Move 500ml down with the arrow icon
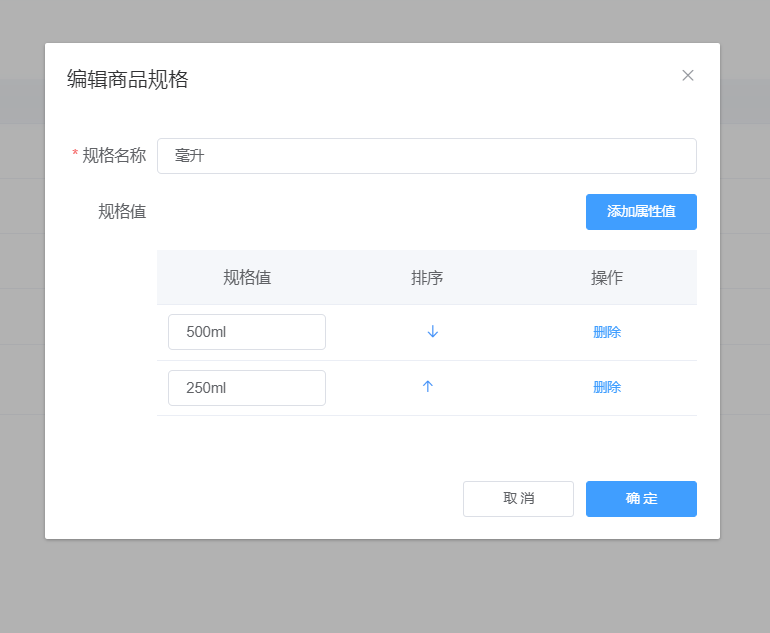 433,331
